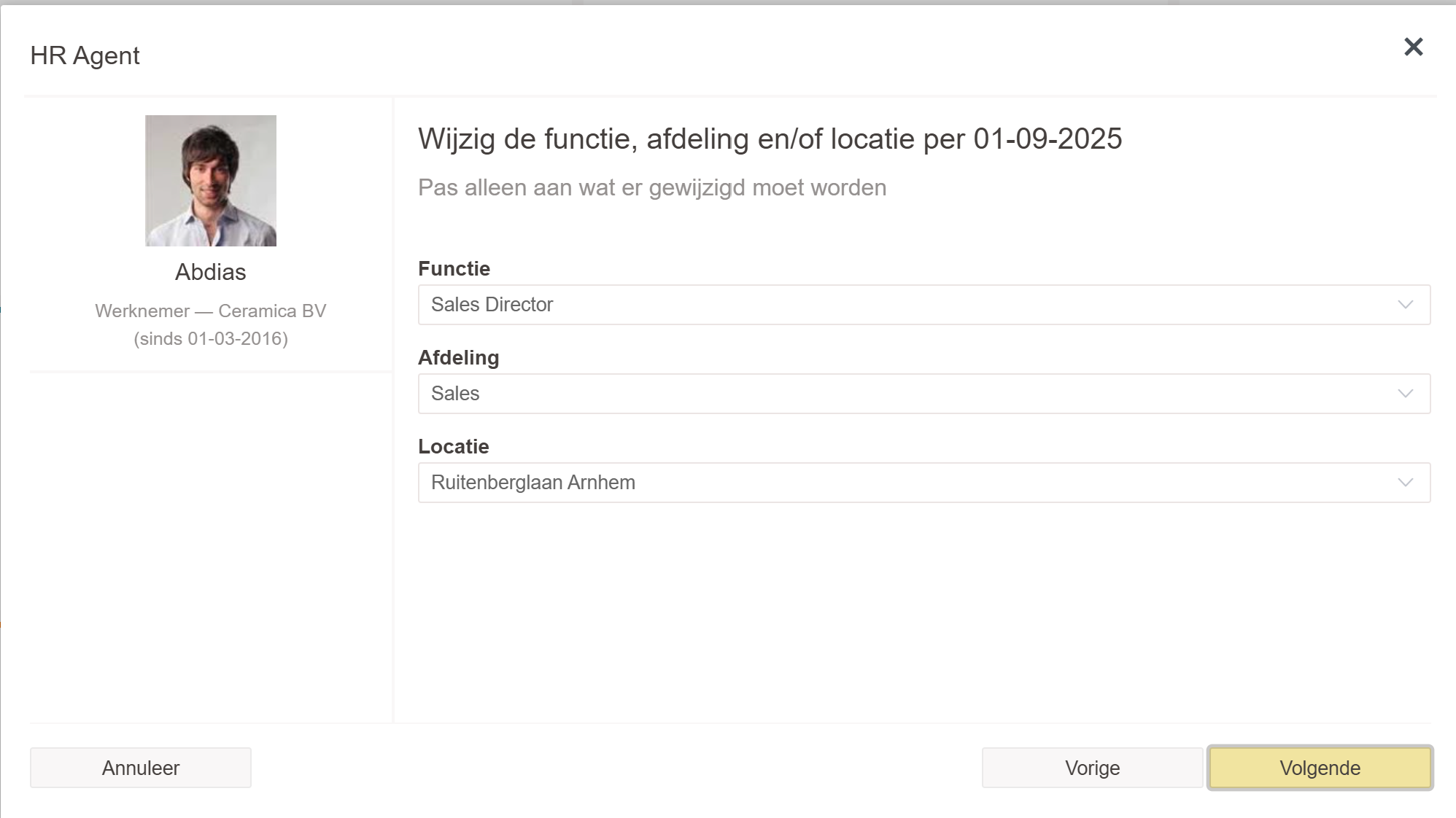Close the HR Agent dialog
Screen dimensions: 1456x818
1413,47
